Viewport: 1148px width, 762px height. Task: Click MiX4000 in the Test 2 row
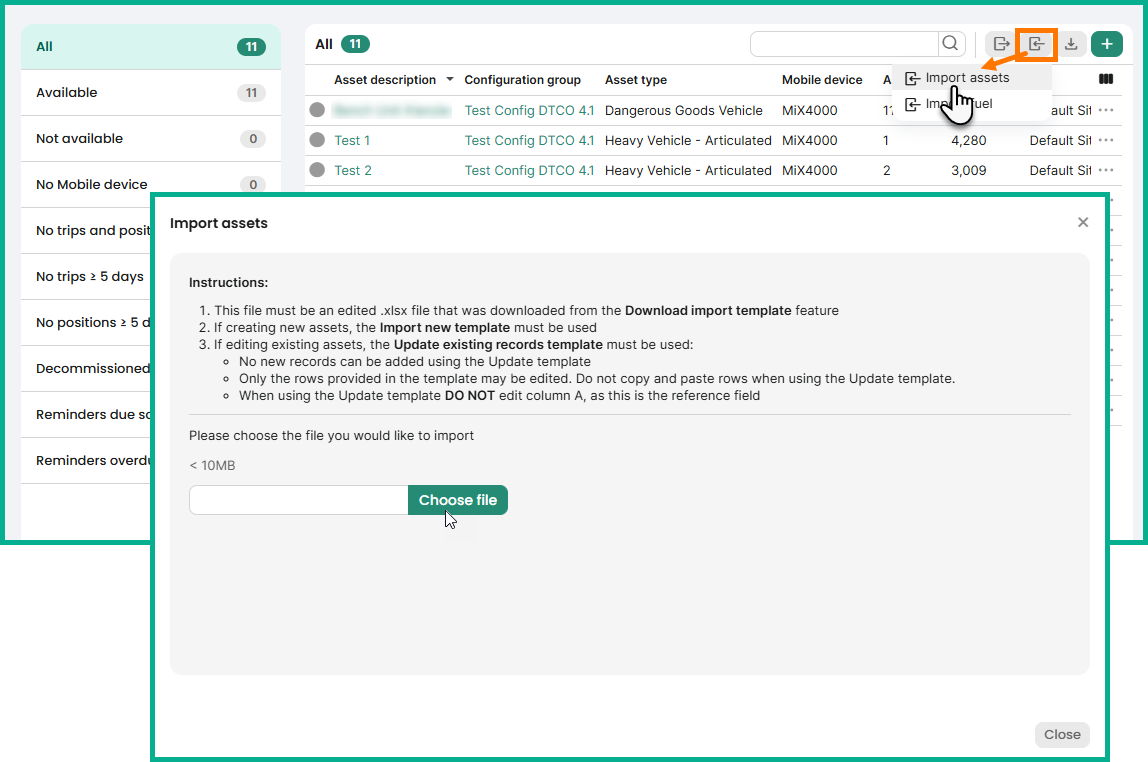pyautogui.click(x=809, y=171)
